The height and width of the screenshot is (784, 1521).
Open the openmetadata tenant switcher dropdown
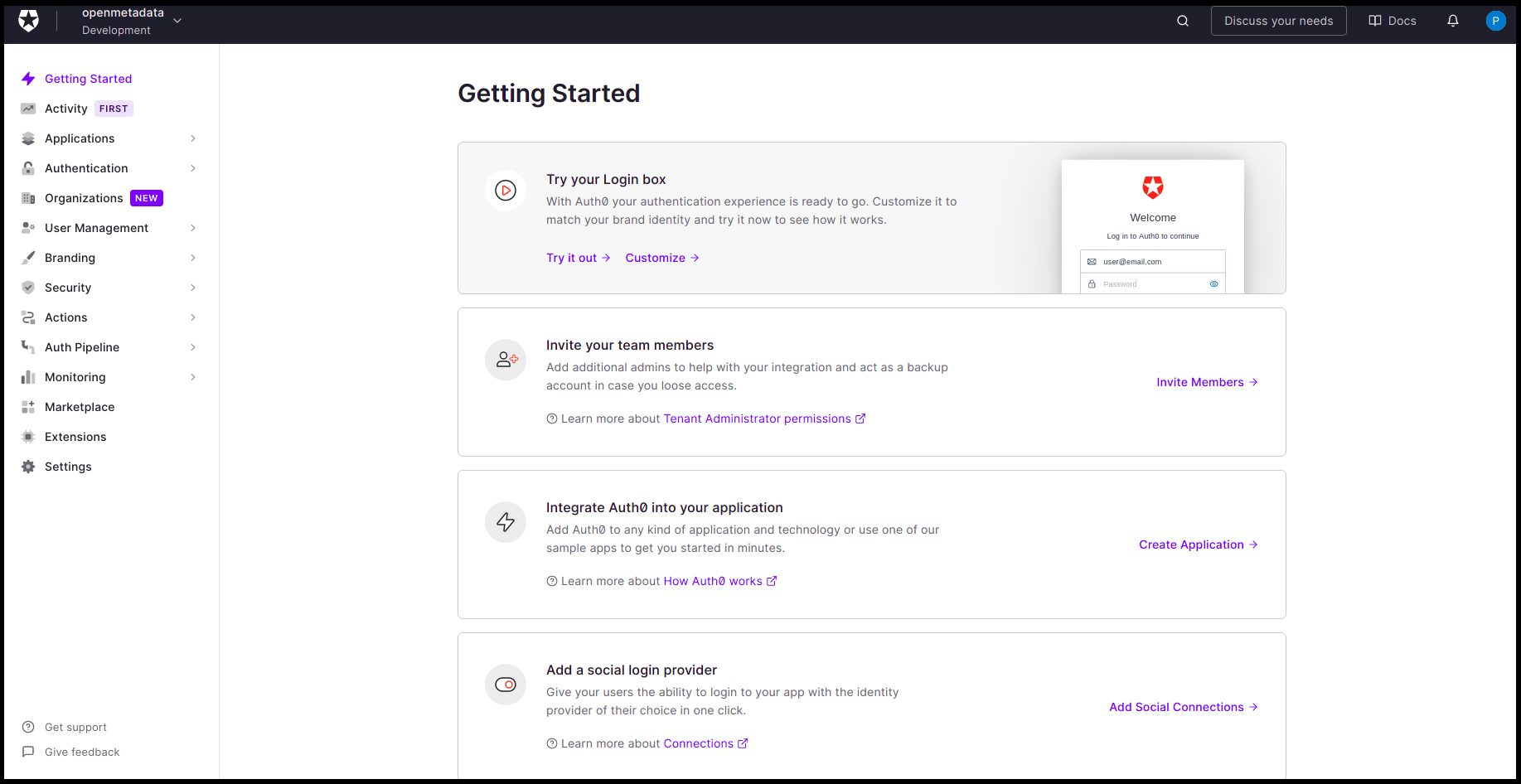pos(177,20)
